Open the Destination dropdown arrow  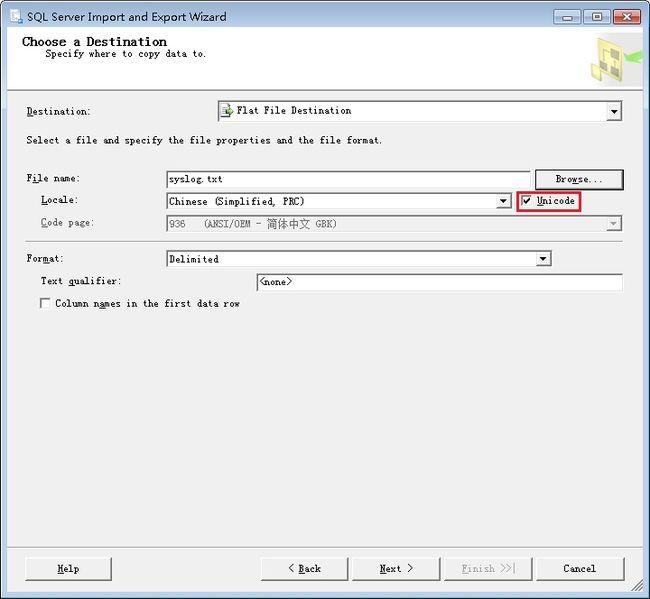coord(614,111)
